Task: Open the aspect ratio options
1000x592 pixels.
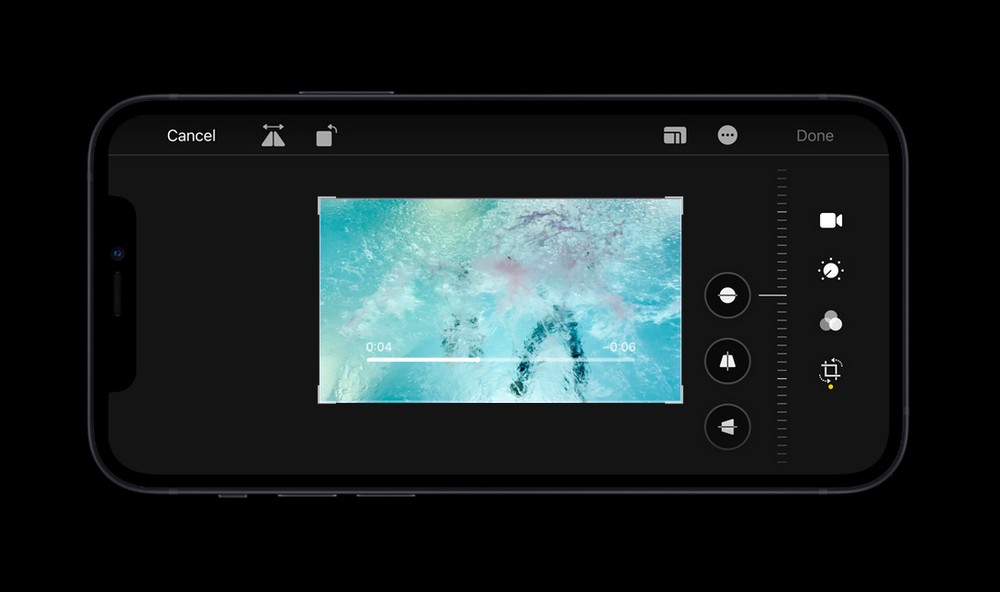Action: tap(675, 136)
